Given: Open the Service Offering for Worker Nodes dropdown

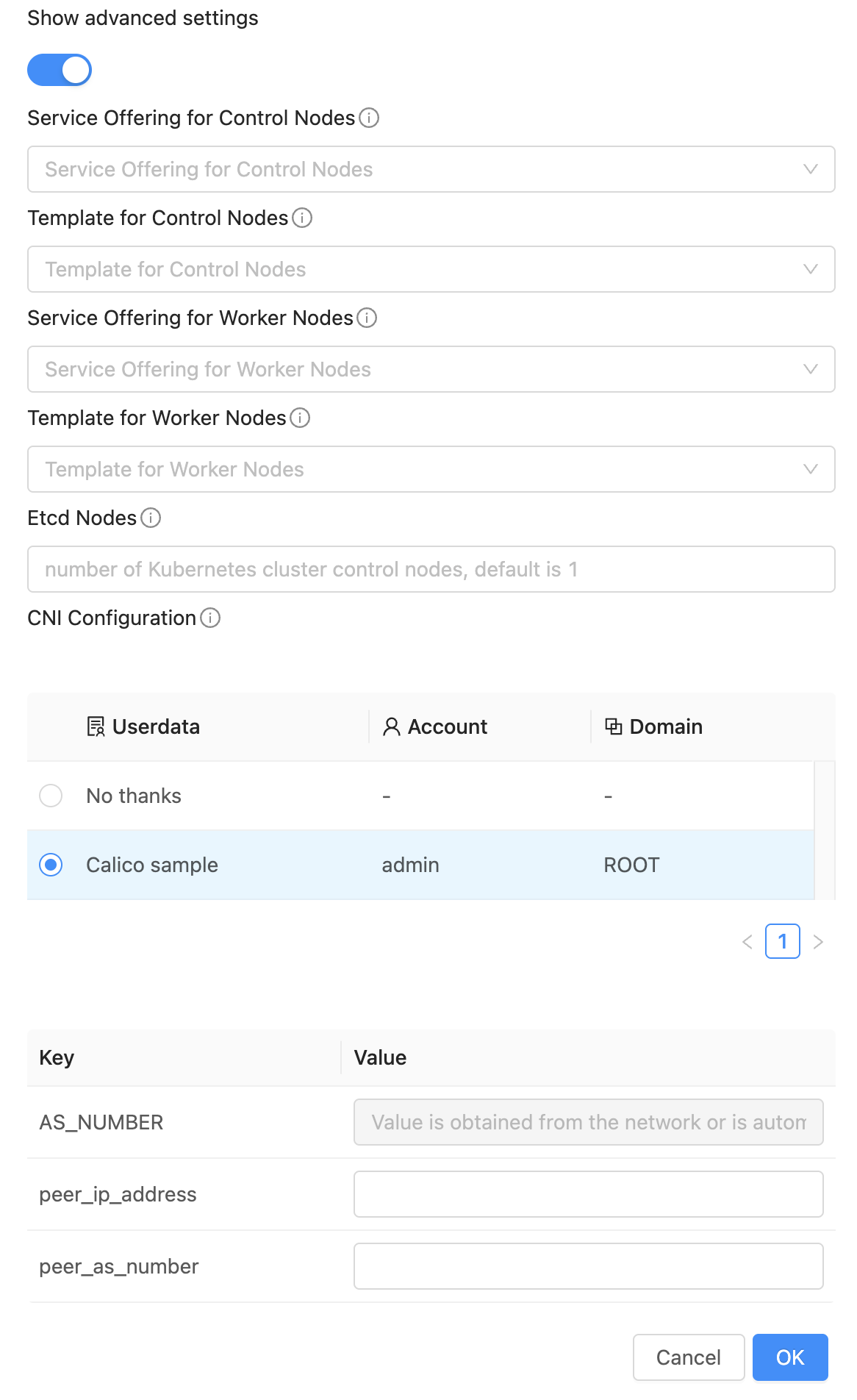Looking at the screenshot, I should [431, 369].
